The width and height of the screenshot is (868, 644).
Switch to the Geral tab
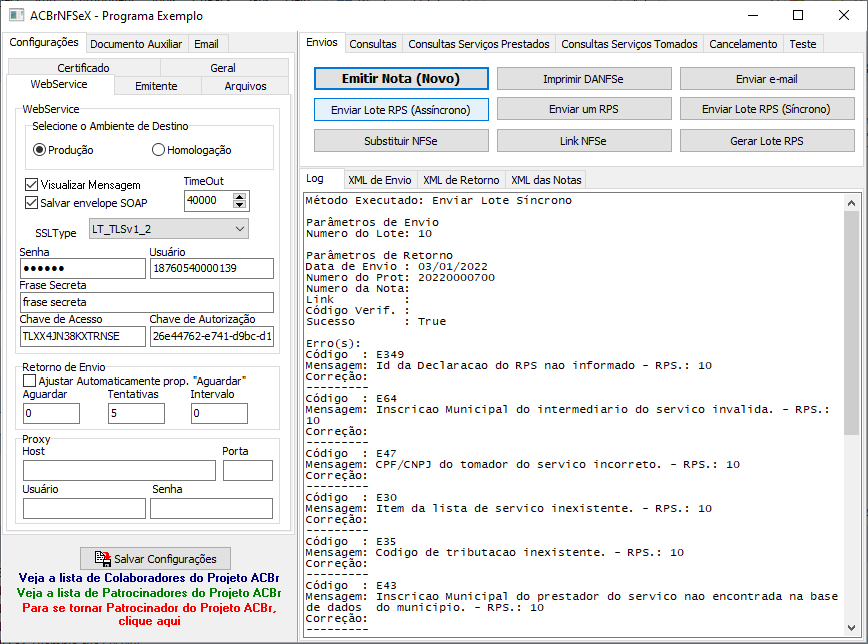(223, 68)
